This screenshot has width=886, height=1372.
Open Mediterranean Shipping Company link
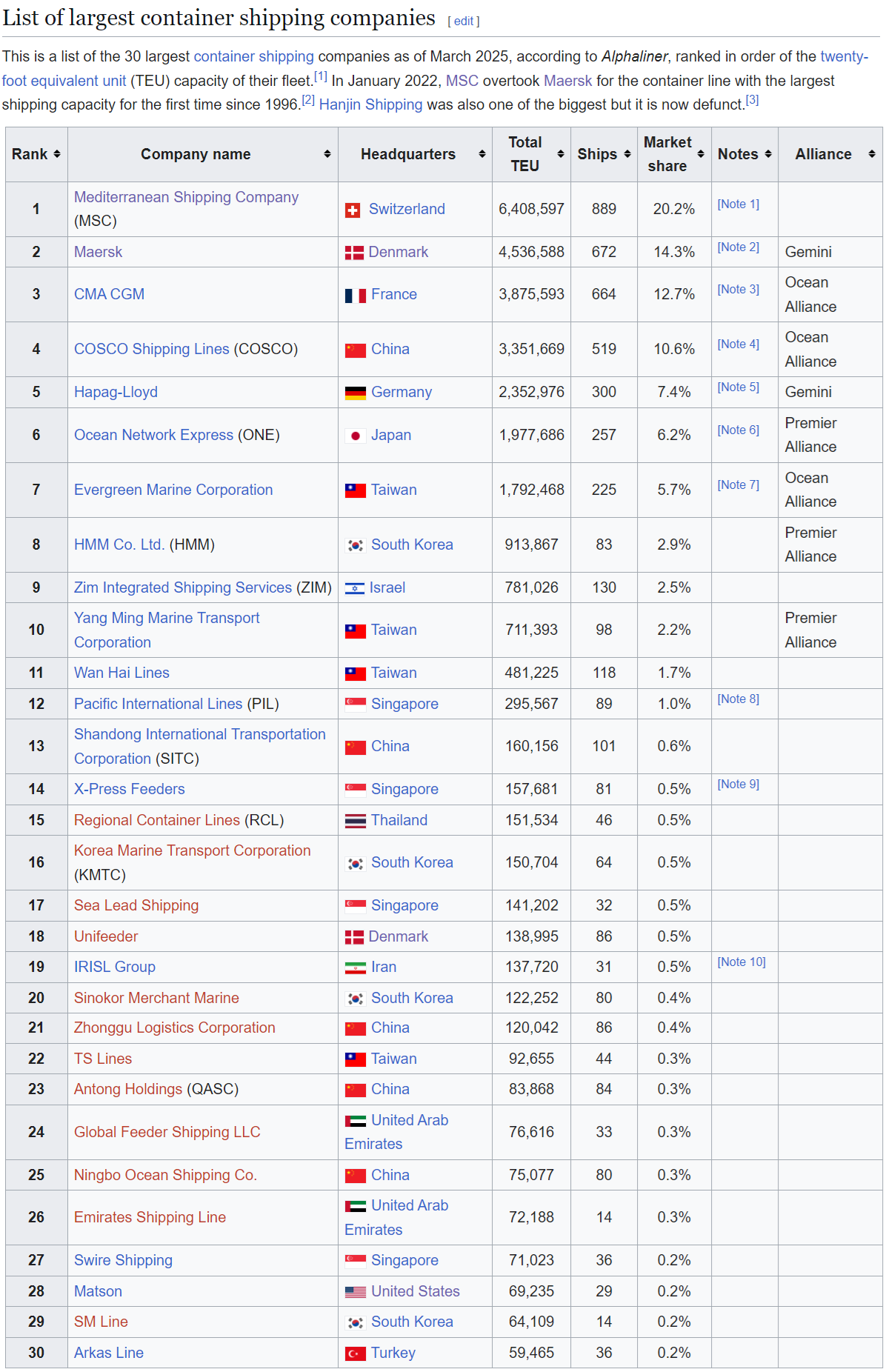pyautogui.click(x=186, y=197)
